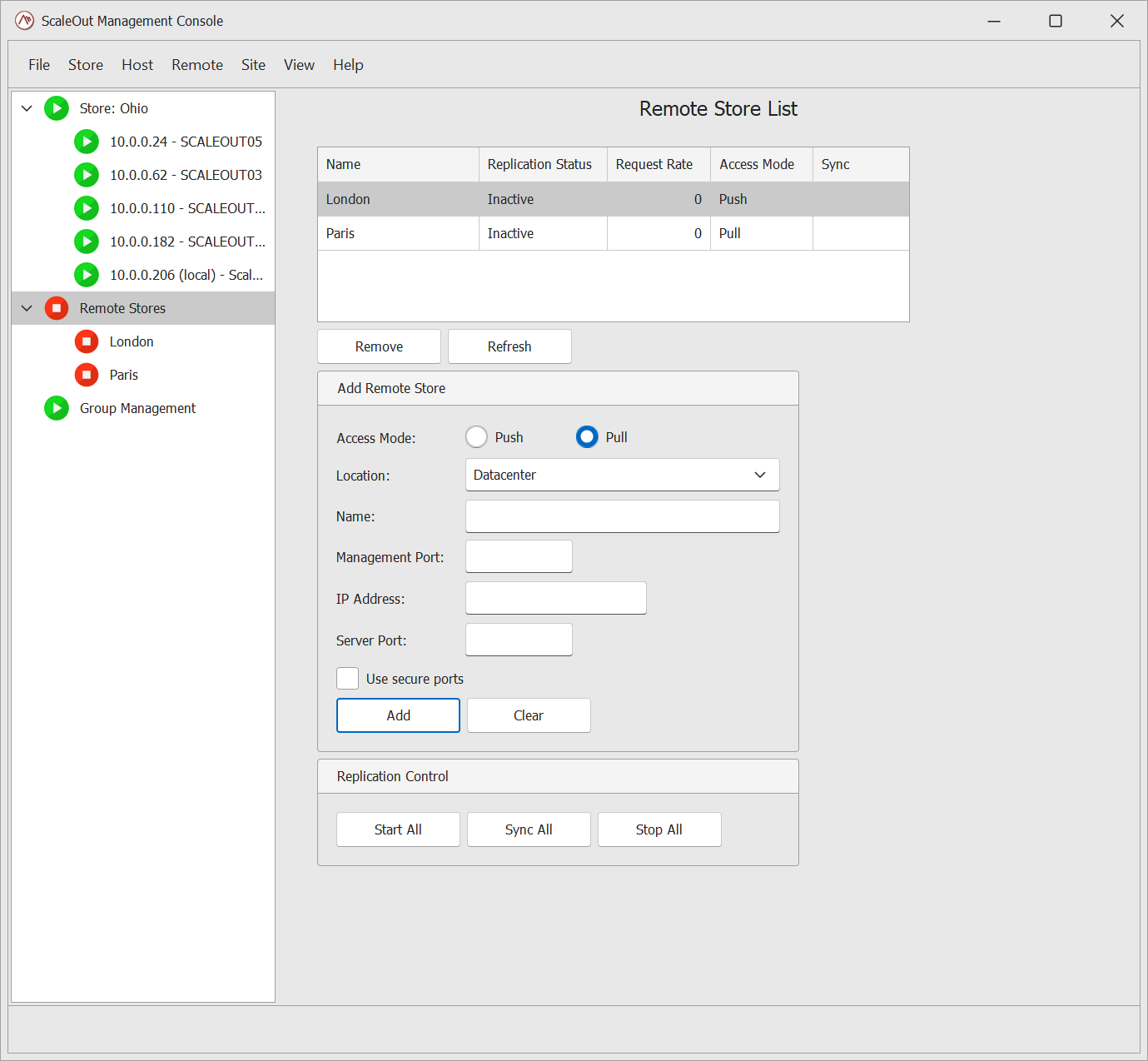Click the red stop icon beside Paris
The width and height of the screenshot is (1148, 1061).
[87, 375]
